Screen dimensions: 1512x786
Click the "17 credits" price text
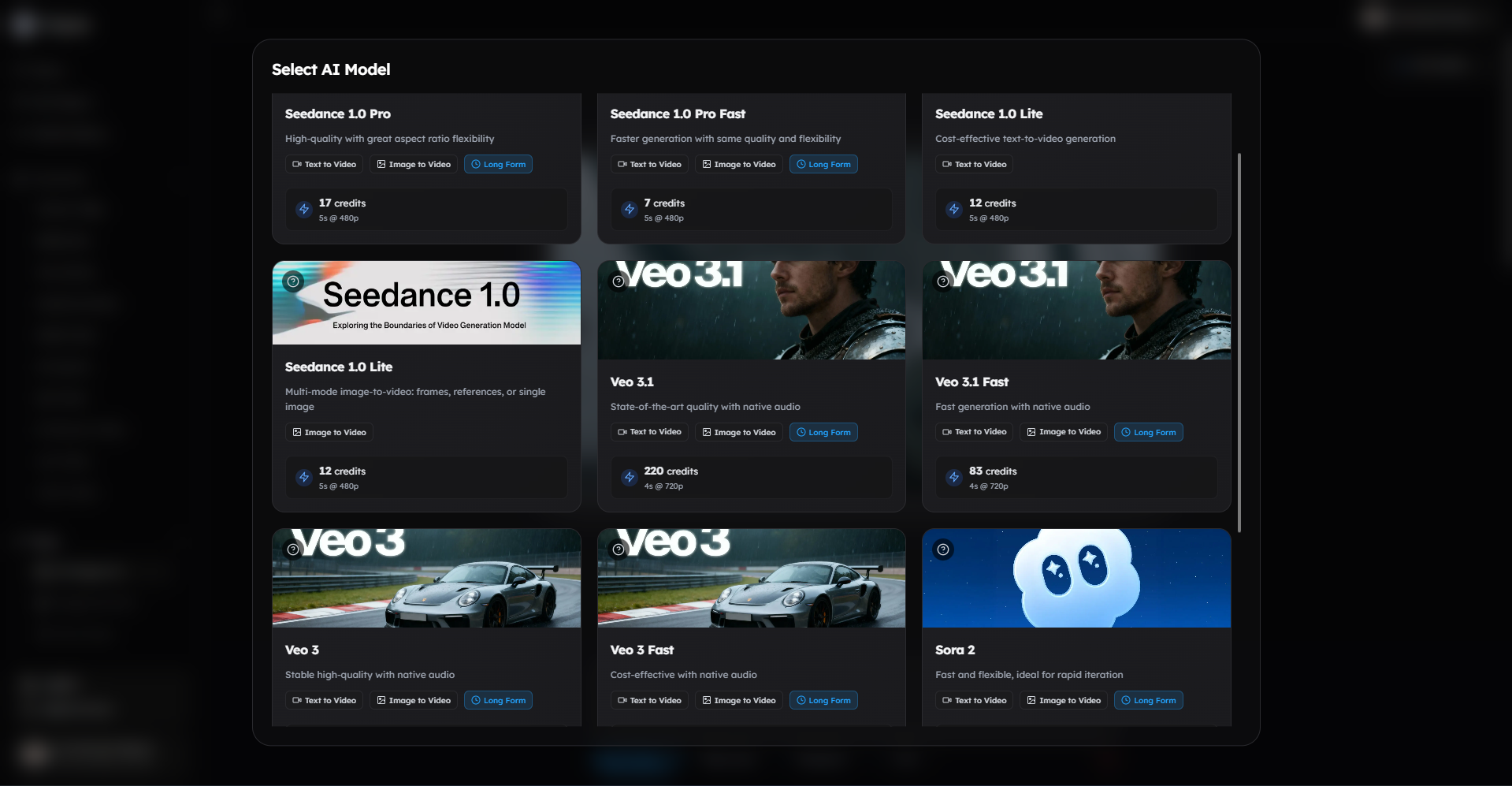[x=342, y=203]
